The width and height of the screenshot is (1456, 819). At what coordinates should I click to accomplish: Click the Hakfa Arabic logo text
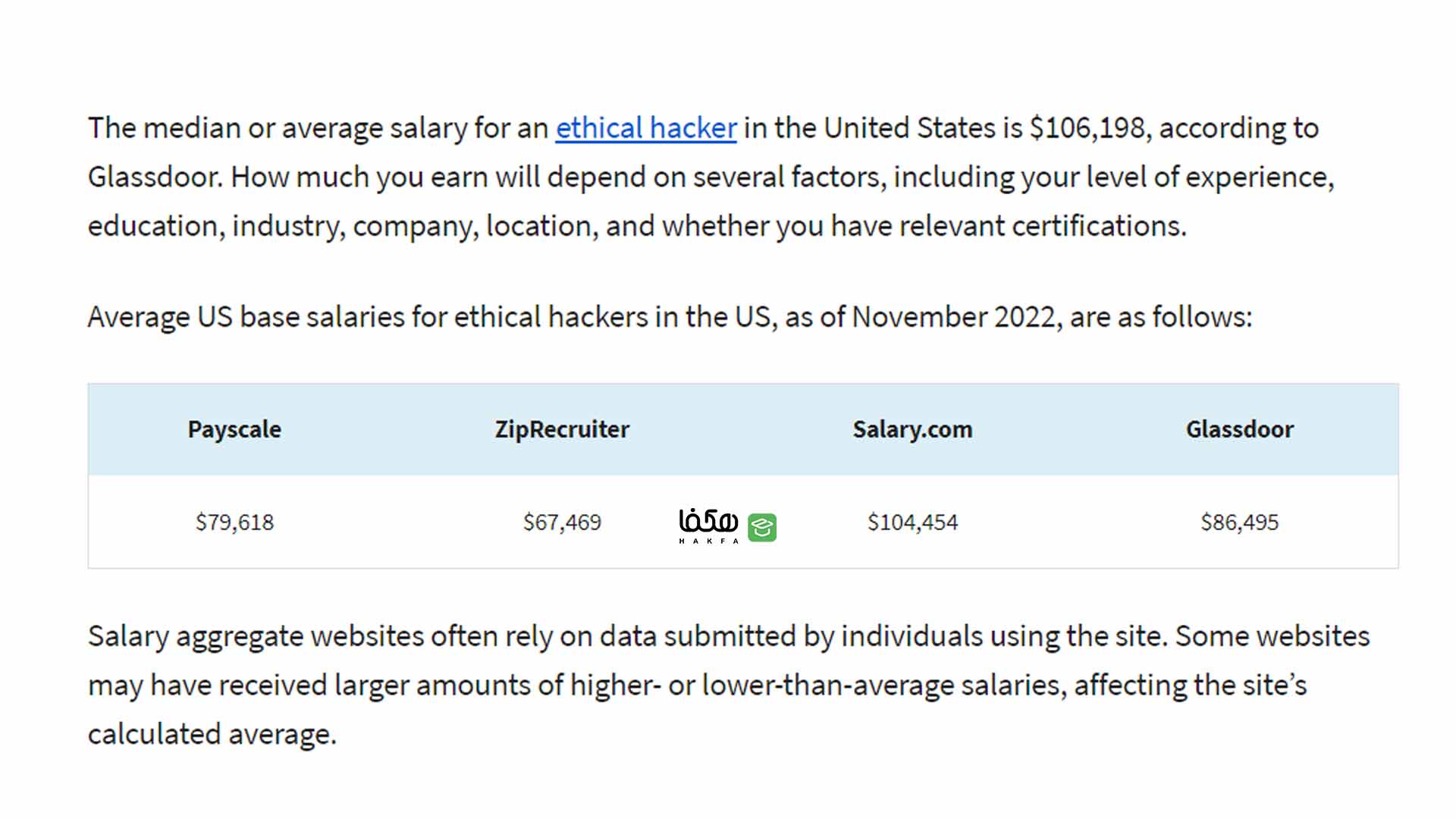[x=708, y=526]
